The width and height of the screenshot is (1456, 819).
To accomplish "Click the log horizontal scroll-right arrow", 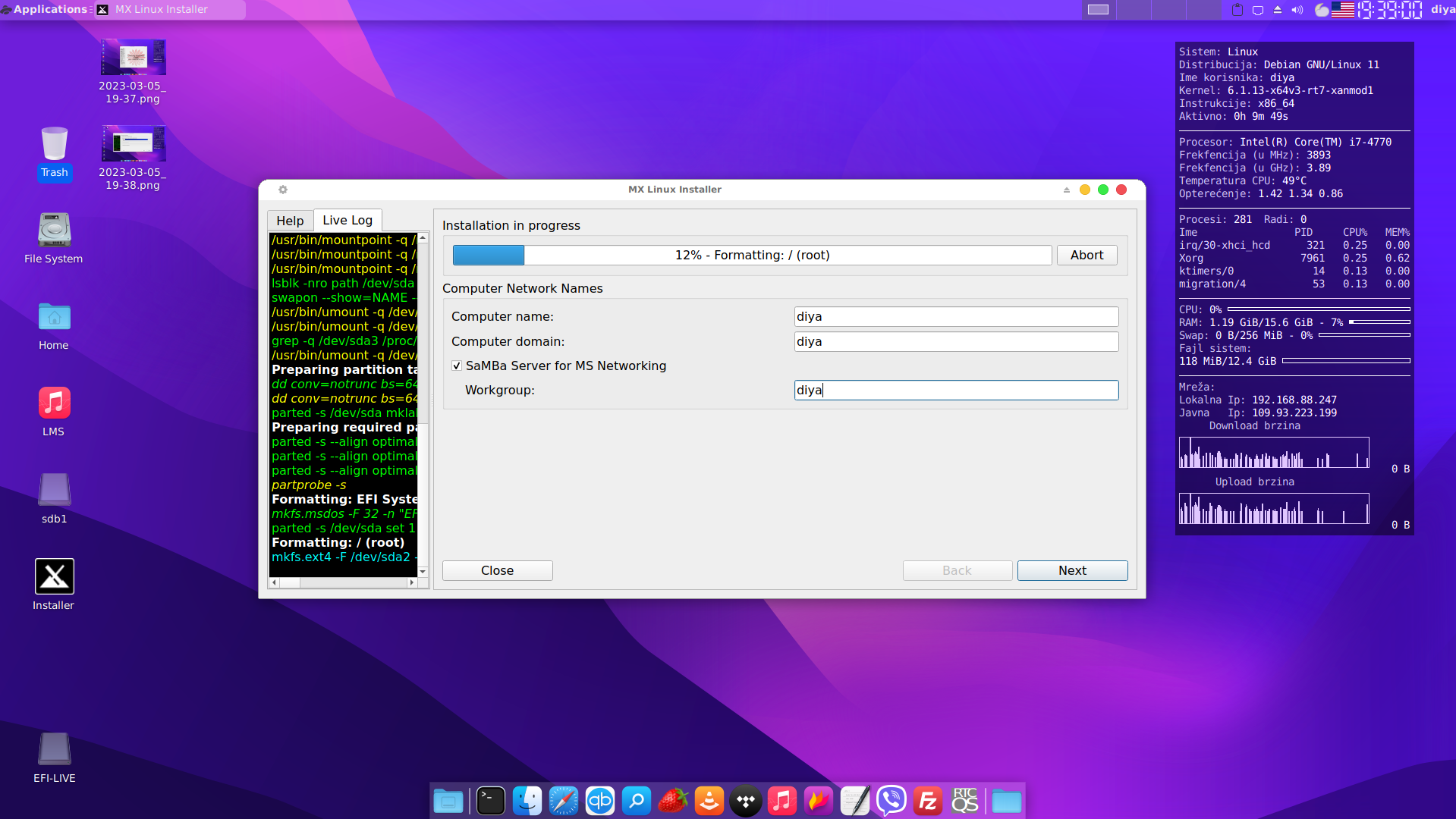I will pyautogui.click(x=412, y=582).
